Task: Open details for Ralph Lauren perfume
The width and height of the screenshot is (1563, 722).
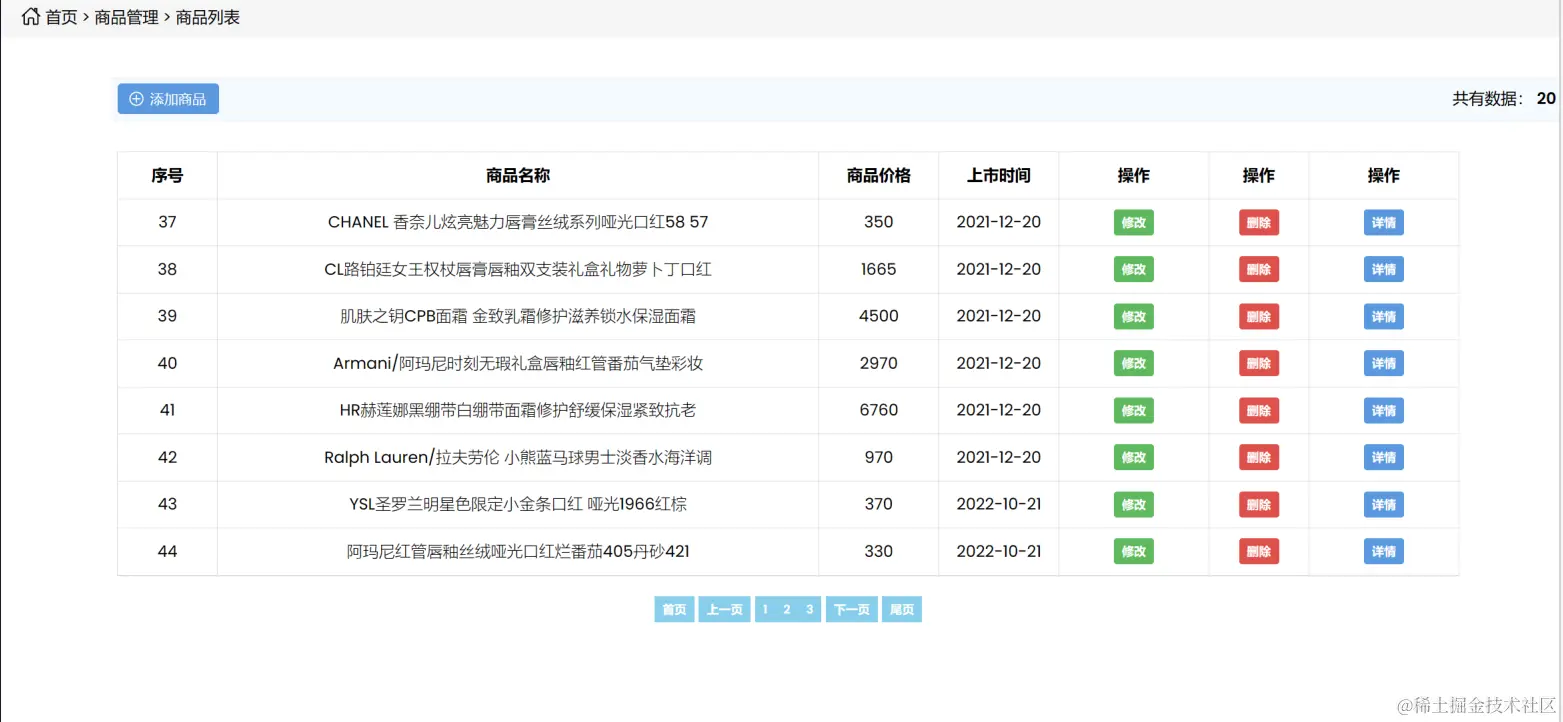Action: click(1383, 457)
